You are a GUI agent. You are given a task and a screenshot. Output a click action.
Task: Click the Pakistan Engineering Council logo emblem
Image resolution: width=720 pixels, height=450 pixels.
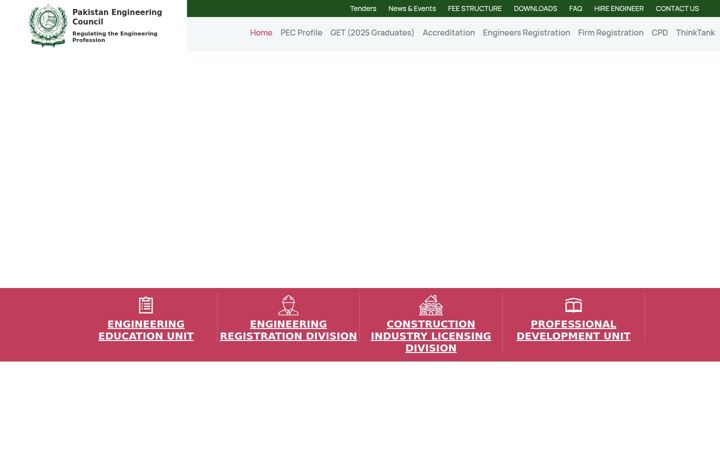click(x=48, y=25)
